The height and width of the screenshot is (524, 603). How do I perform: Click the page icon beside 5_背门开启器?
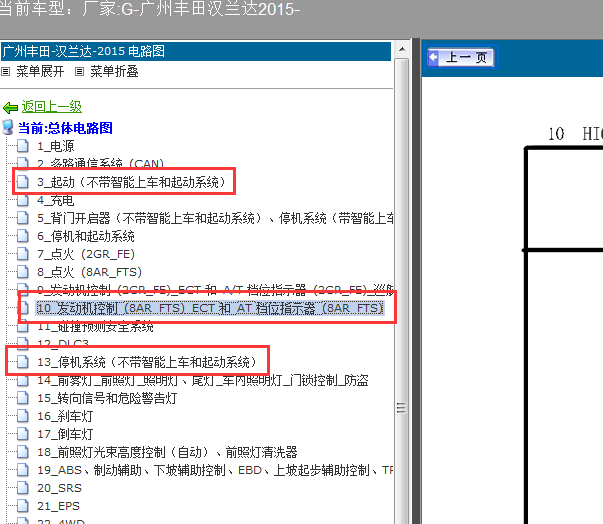(23, 218)
